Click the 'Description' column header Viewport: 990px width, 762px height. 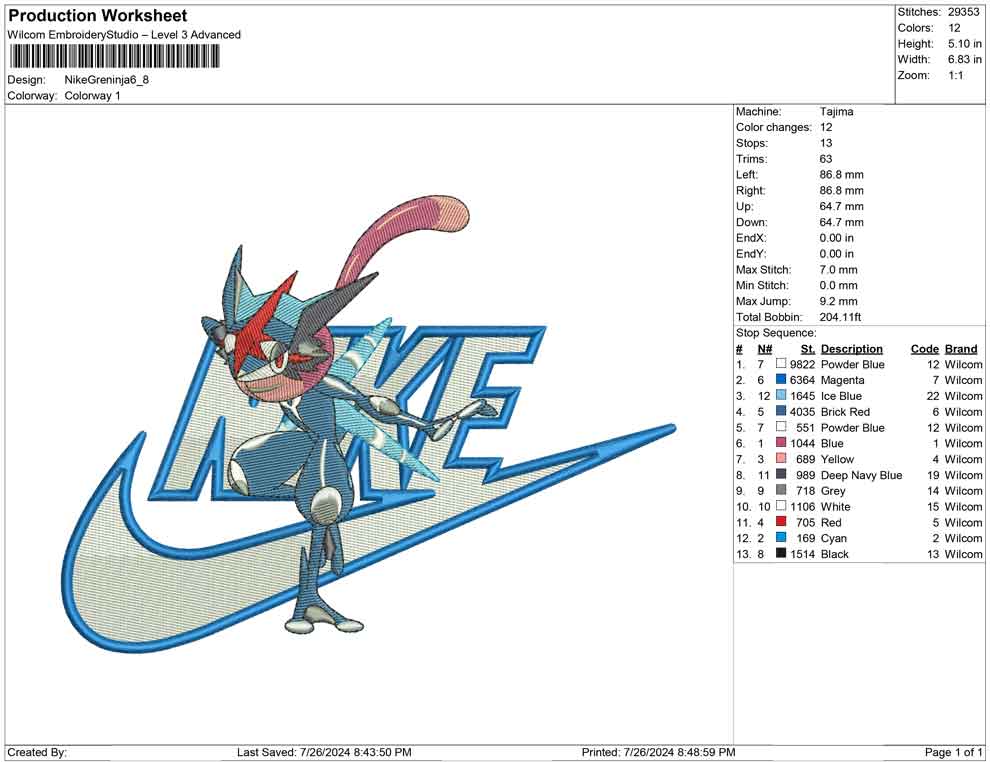(x=852, y=349)
